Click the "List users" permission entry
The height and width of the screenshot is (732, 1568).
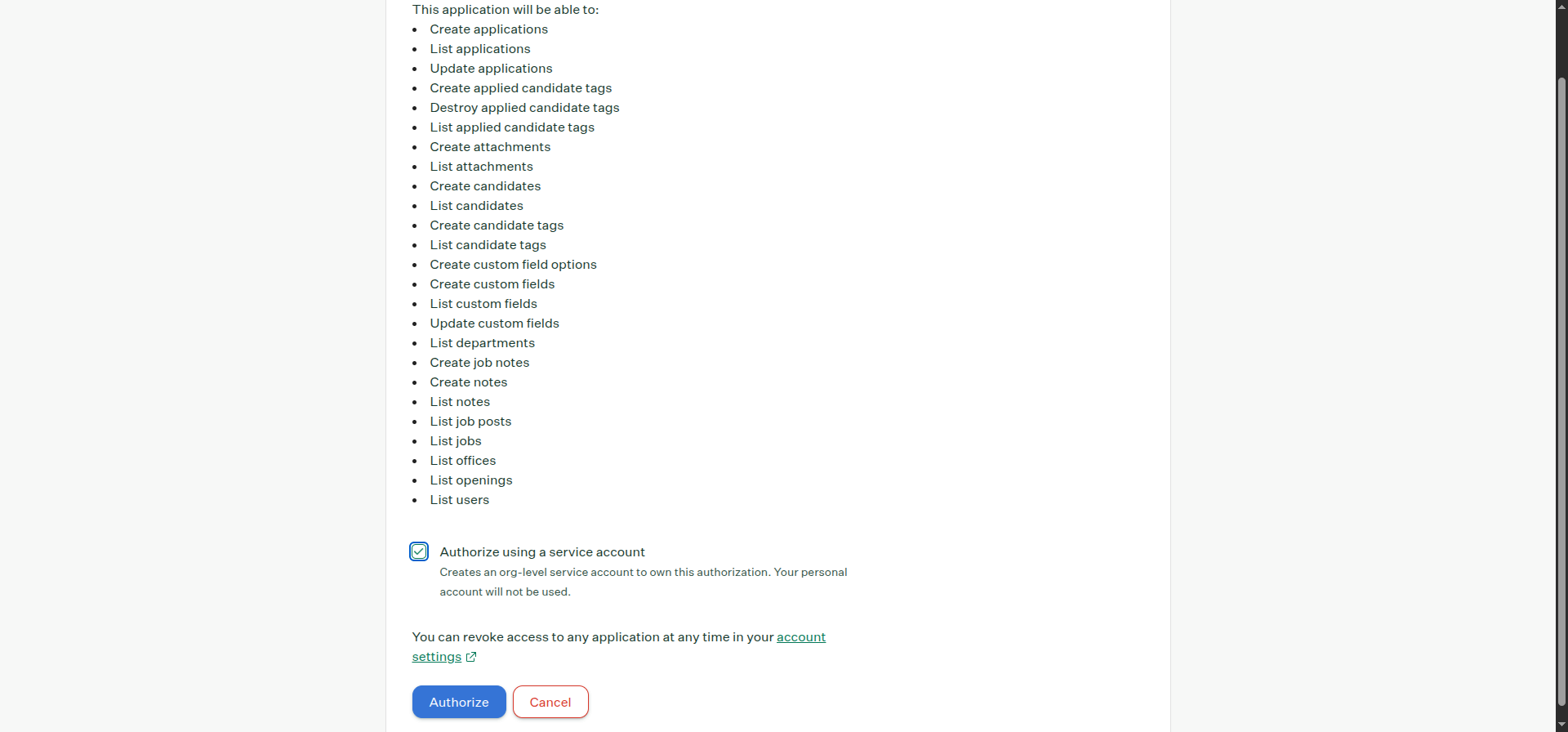coord(459,500)
